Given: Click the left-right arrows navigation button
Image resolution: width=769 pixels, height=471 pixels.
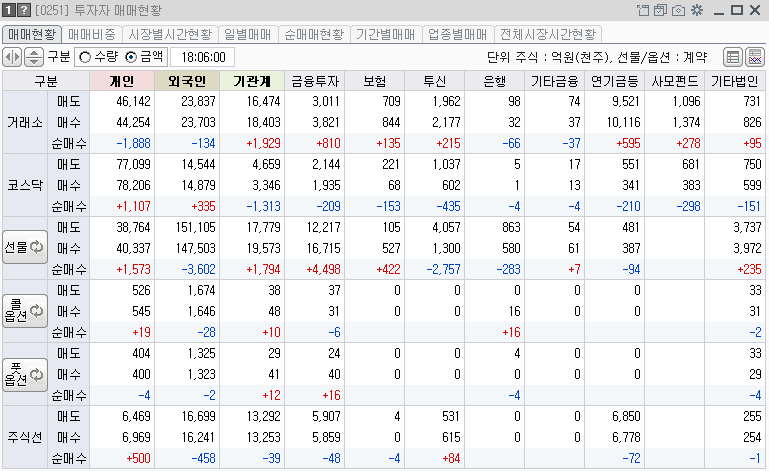Looking at the screenshot, I should [x=12, y=57].
